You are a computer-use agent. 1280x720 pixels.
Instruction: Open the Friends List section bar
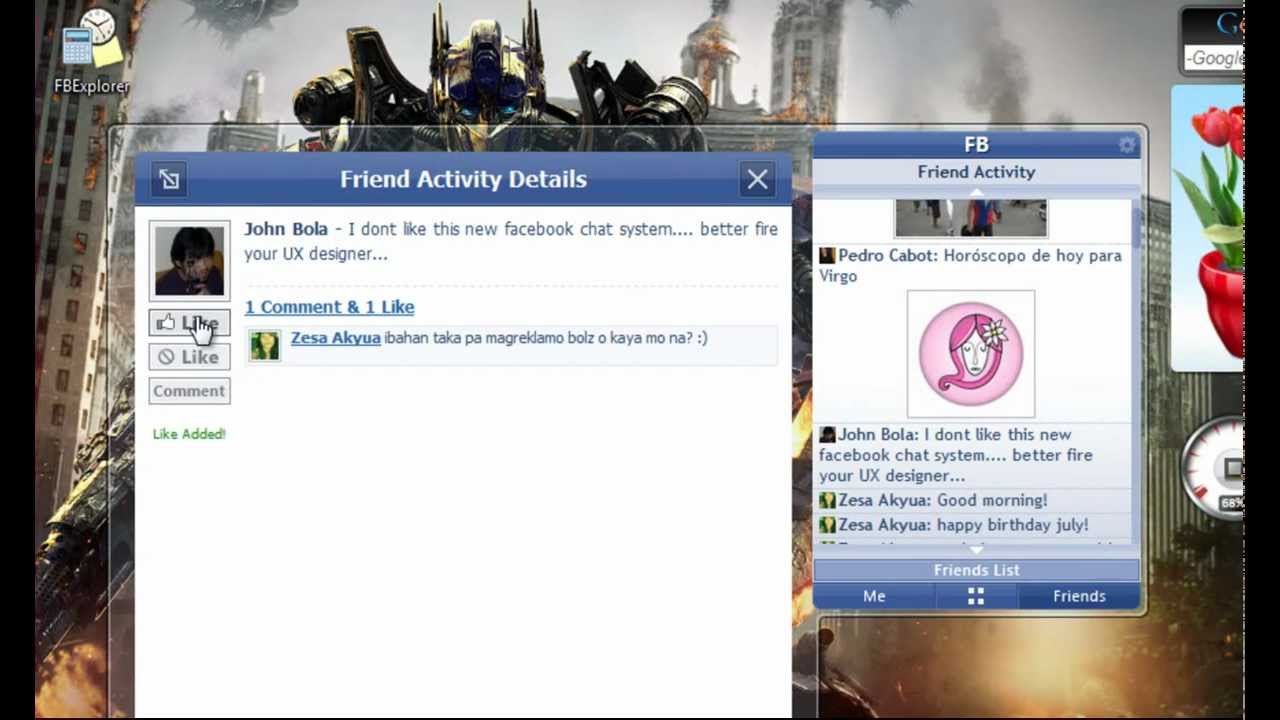pos(976,570)
